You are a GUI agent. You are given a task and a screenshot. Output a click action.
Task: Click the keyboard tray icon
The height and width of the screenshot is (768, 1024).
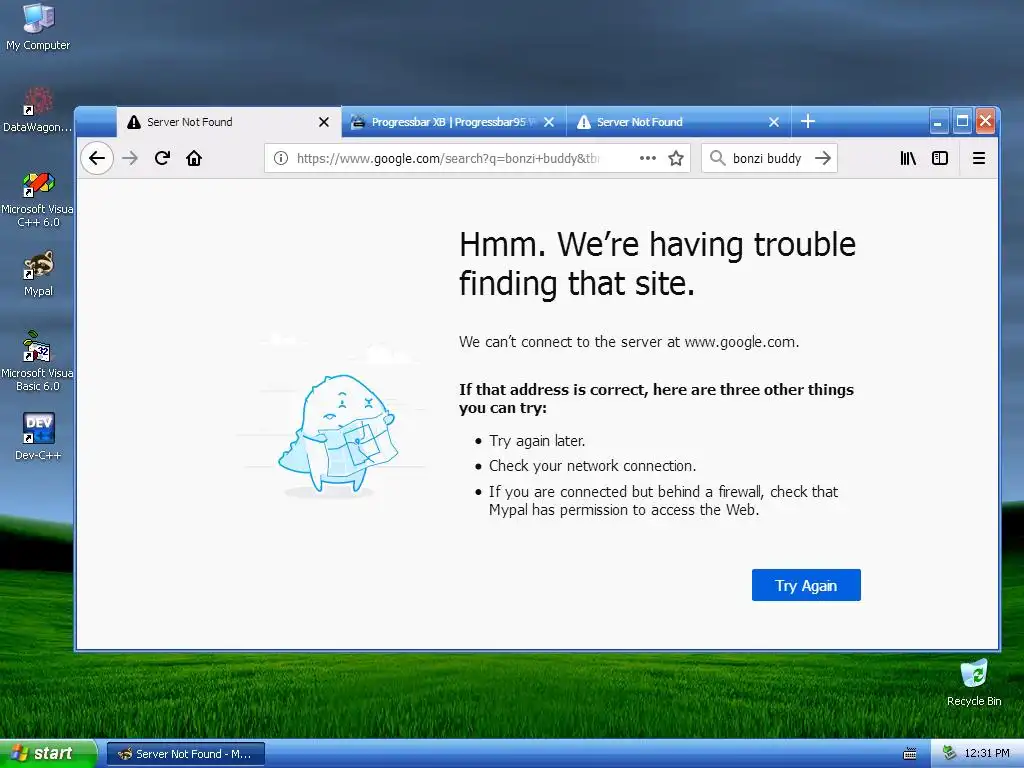pyautogui.click(x=910, y=754)
